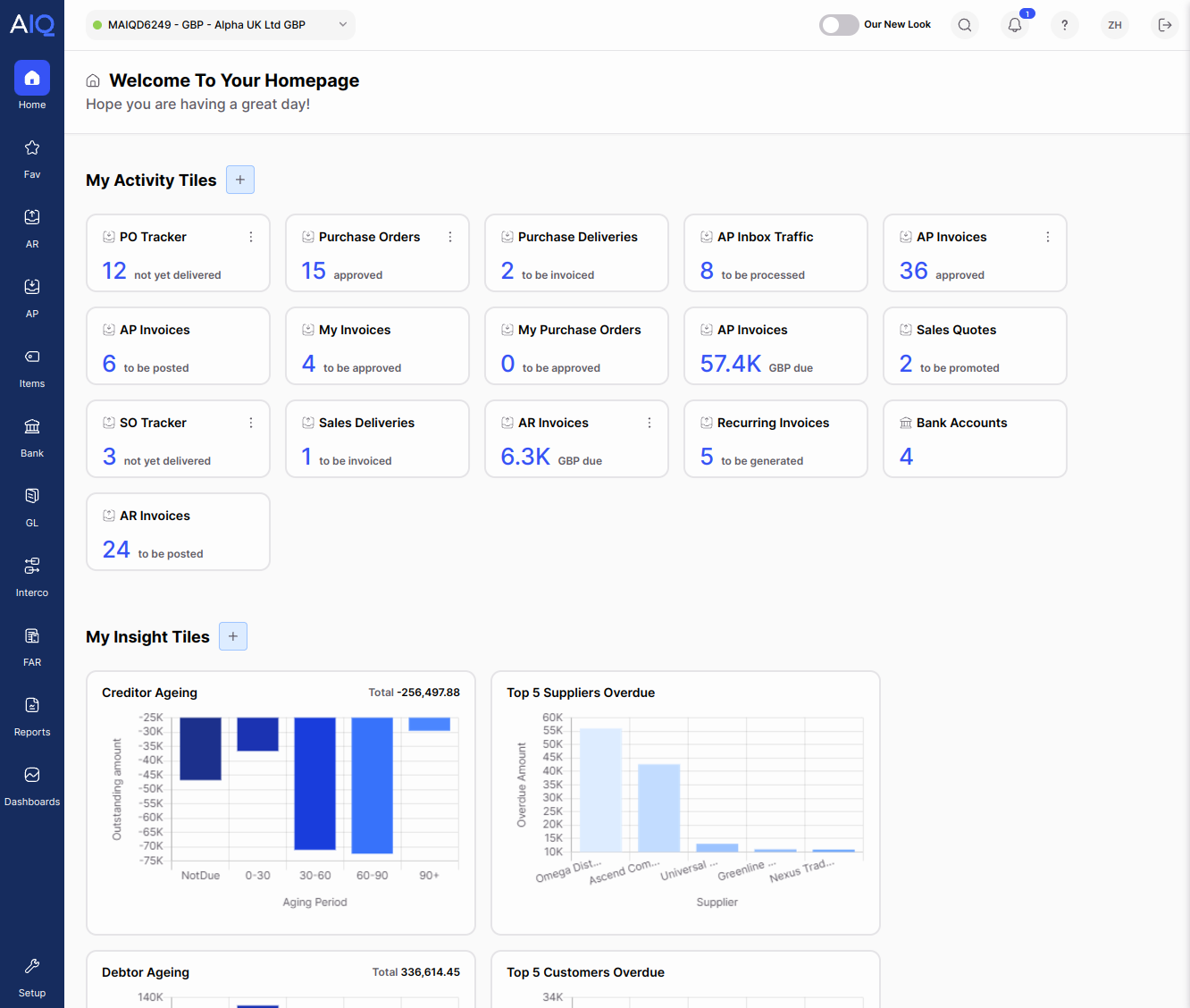Add a new insight tile
The height and width of the screenshot is (1008, 1190).
[233, 636]
